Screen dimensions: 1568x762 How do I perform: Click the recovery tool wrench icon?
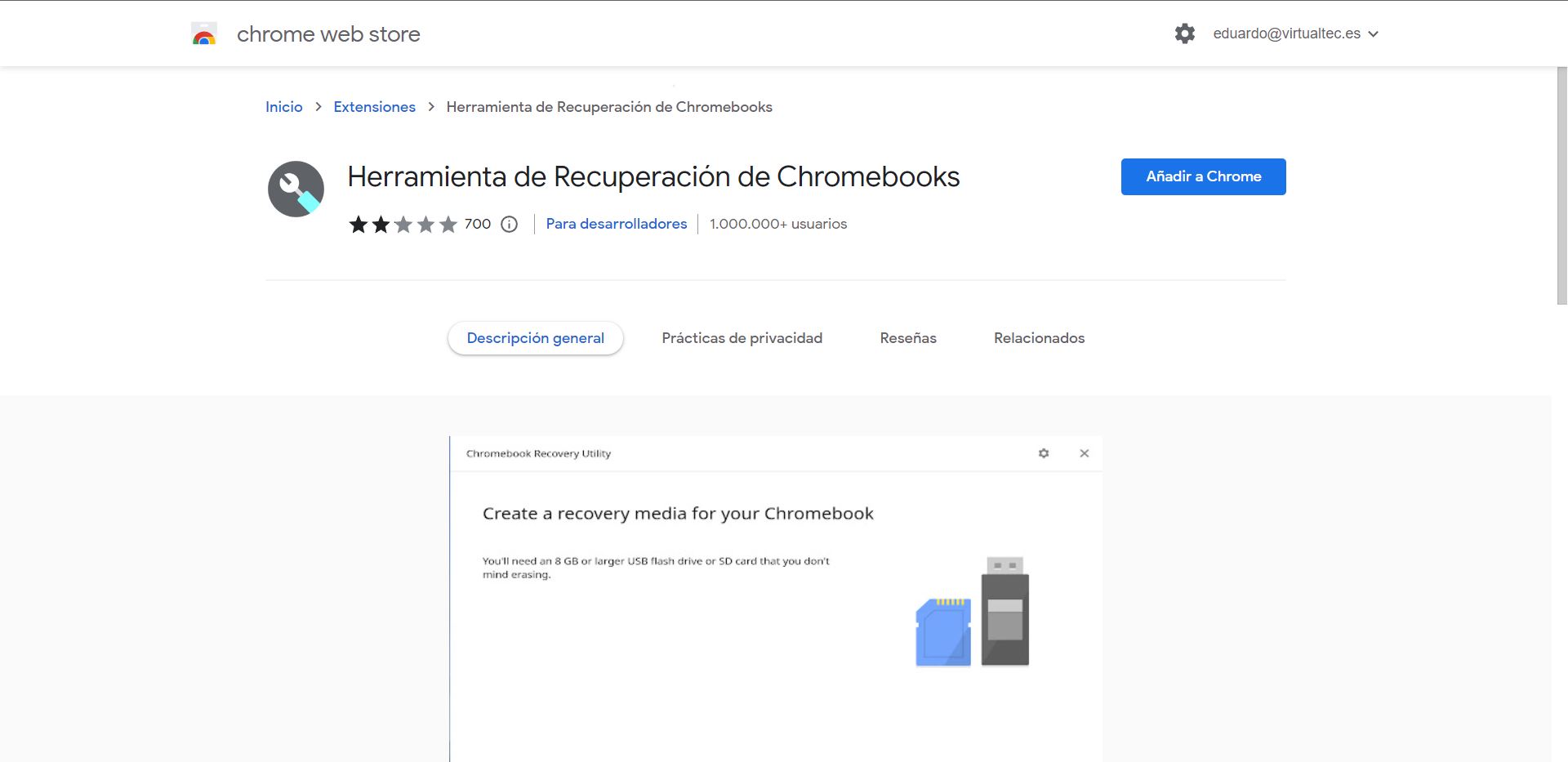coord(296,189)
